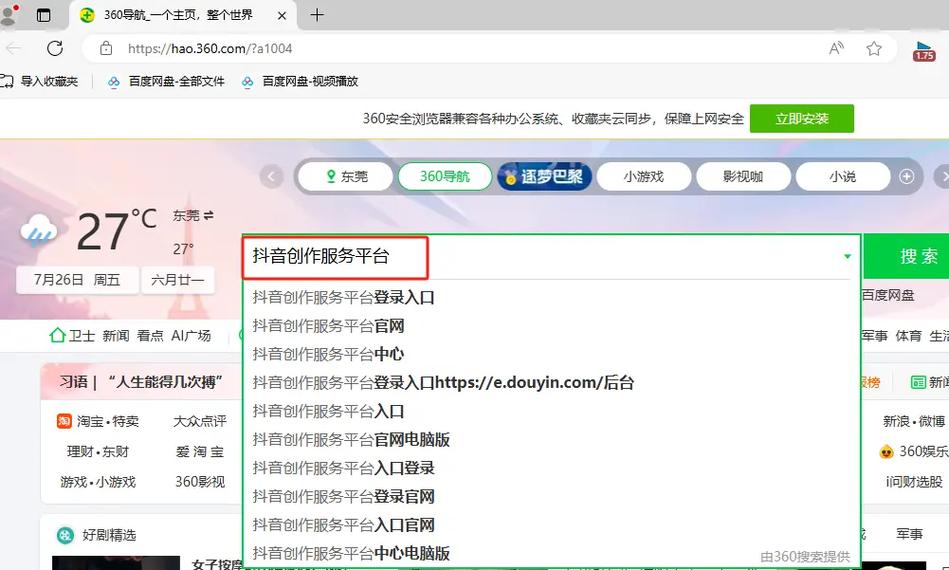Choose suggestion 抖音创作服务平台中心
Screen dimensions: 949x570
[551, 355]
